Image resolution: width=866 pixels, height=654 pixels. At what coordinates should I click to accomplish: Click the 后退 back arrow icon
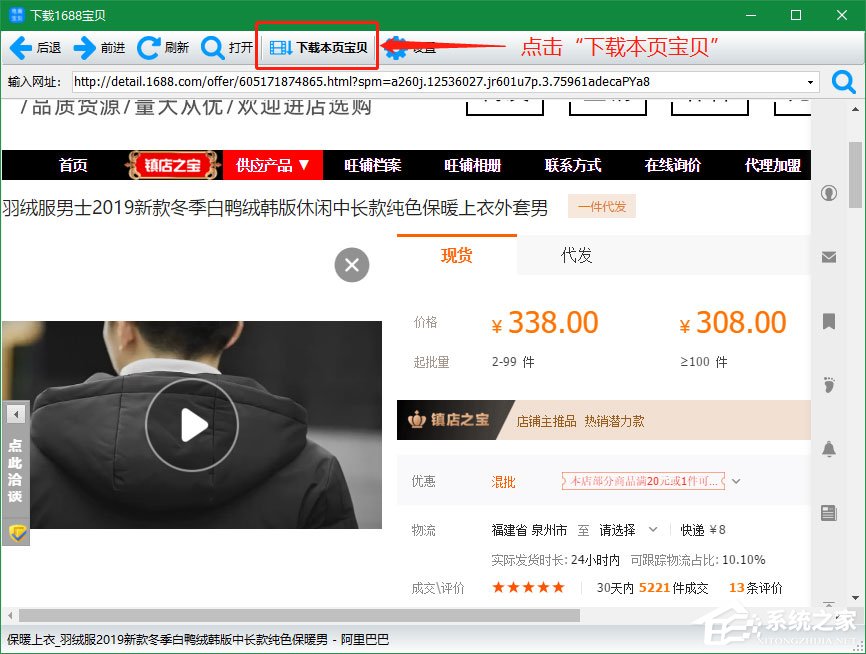[x=21, y=47]
